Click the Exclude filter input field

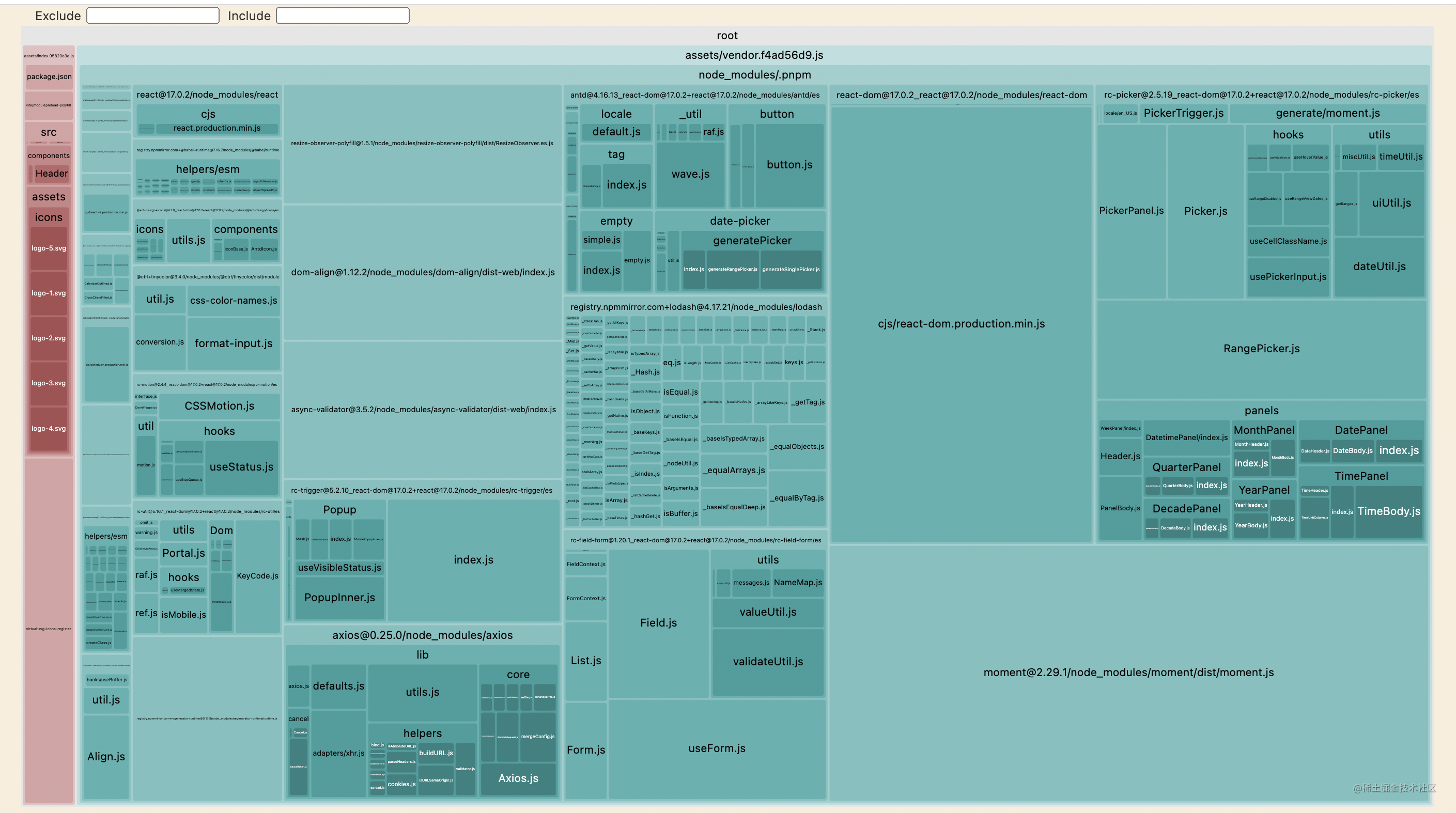tap(152, 15)
